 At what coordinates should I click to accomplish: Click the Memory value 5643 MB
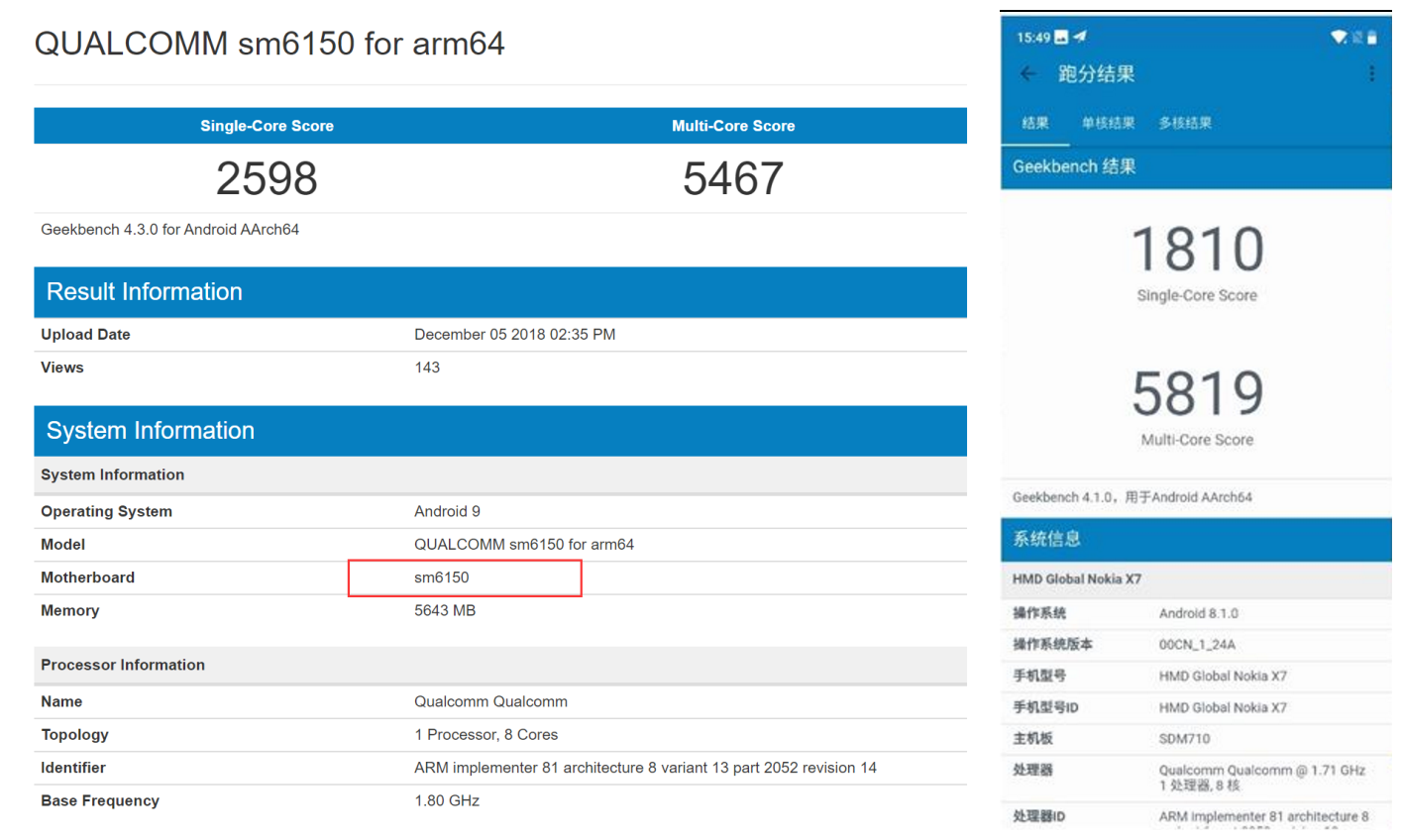(x=445, y=611)
